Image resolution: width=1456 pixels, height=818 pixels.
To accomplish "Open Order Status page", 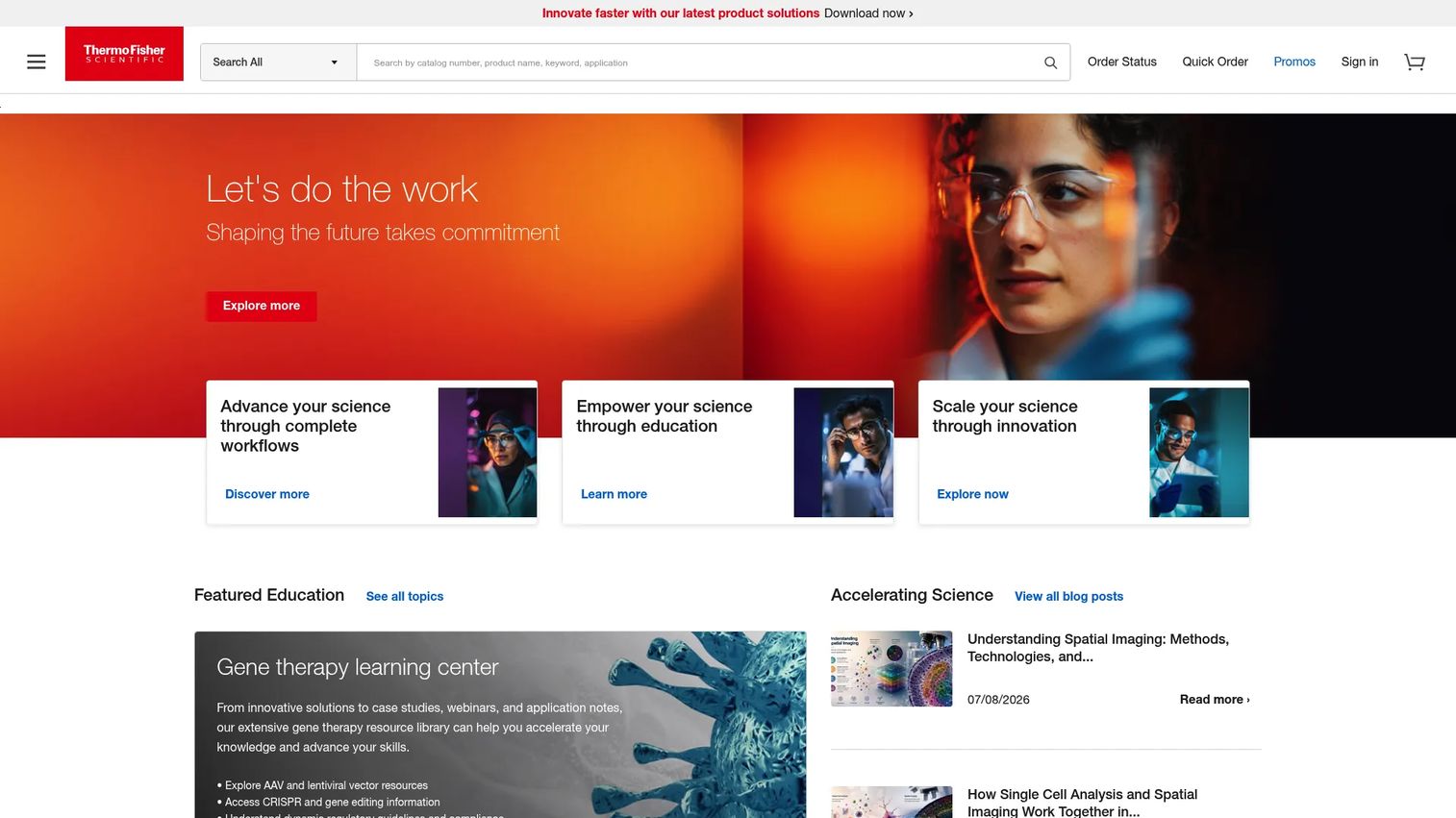I will click(x=1122, y=62).
